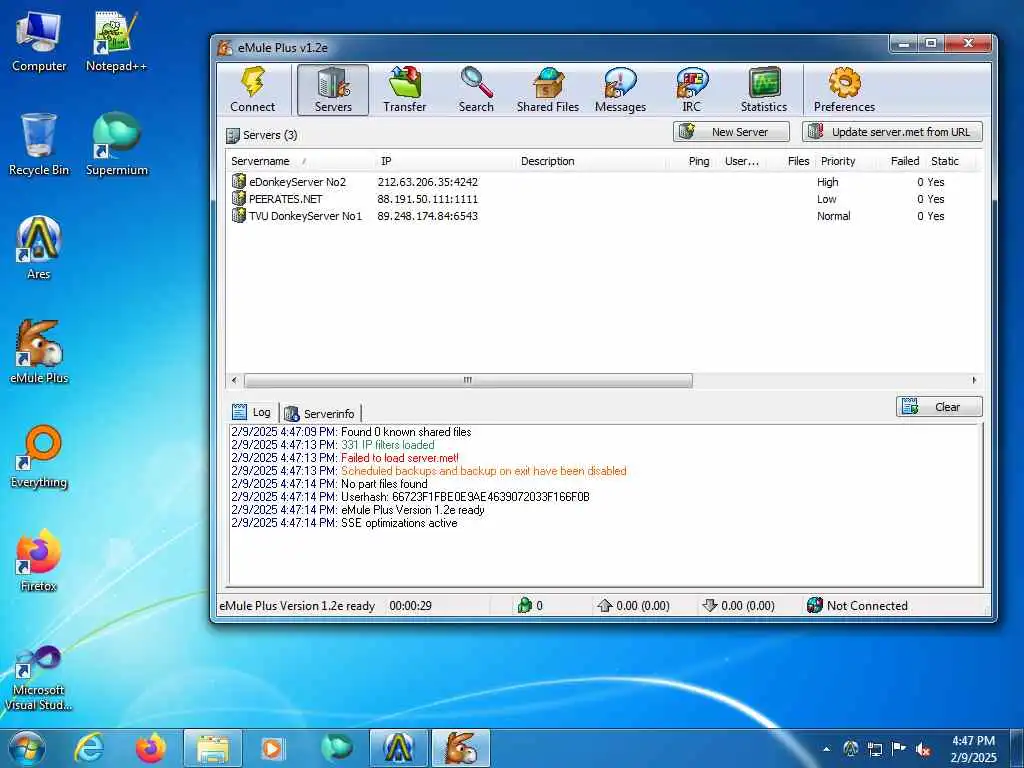
Task: Show hidden tray icons arrow
Action: [x=827, y=750]
